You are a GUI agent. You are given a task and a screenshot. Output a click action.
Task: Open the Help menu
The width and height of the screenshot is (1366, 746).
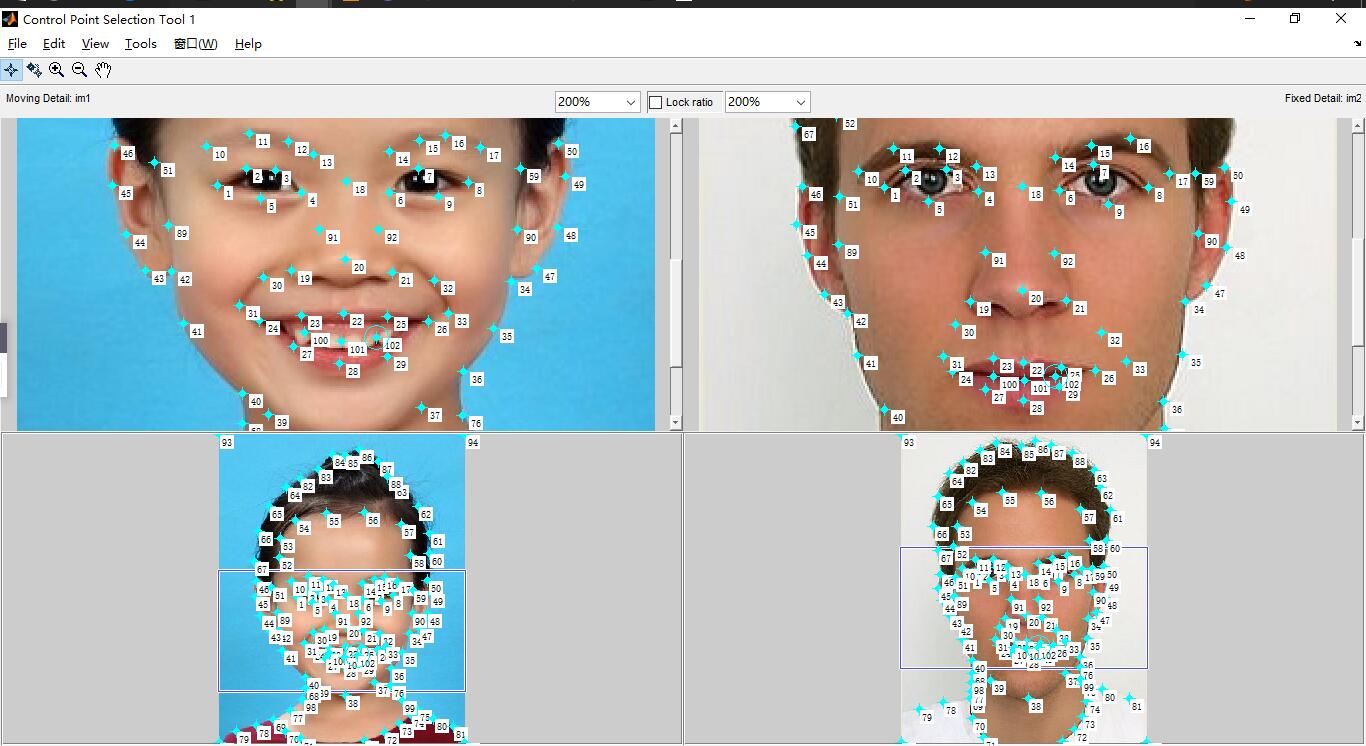coord(248,44)
